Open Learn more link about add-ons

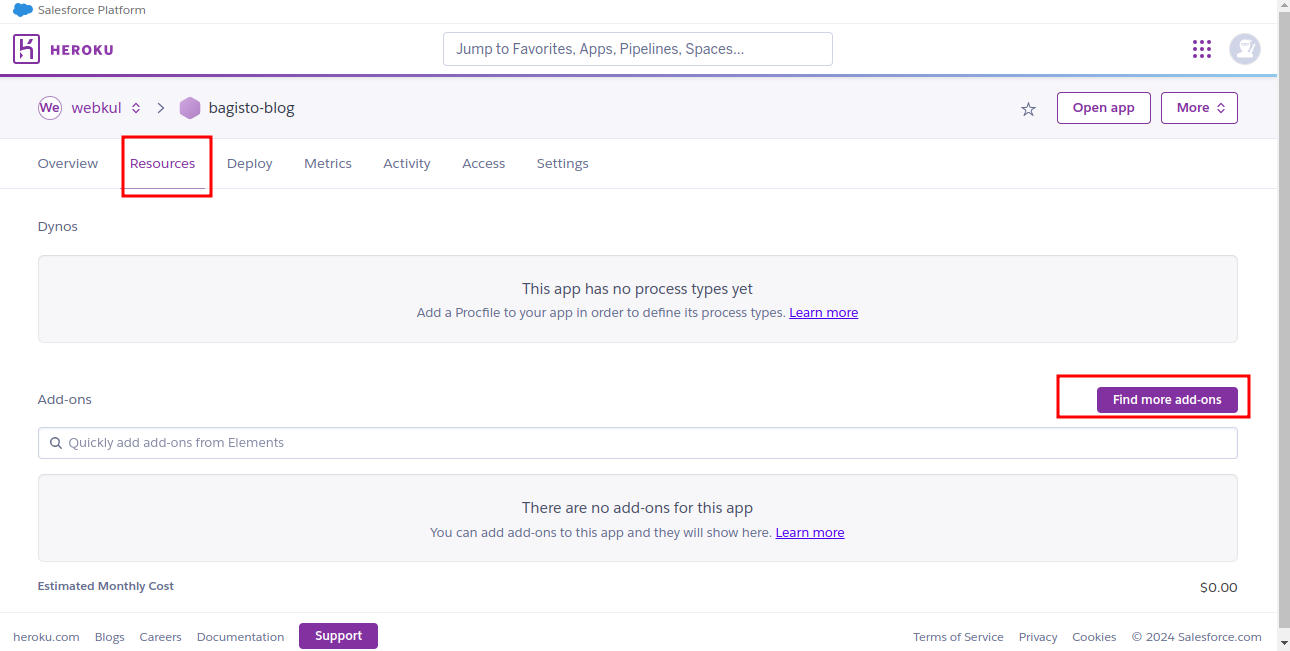coord(810,533)
